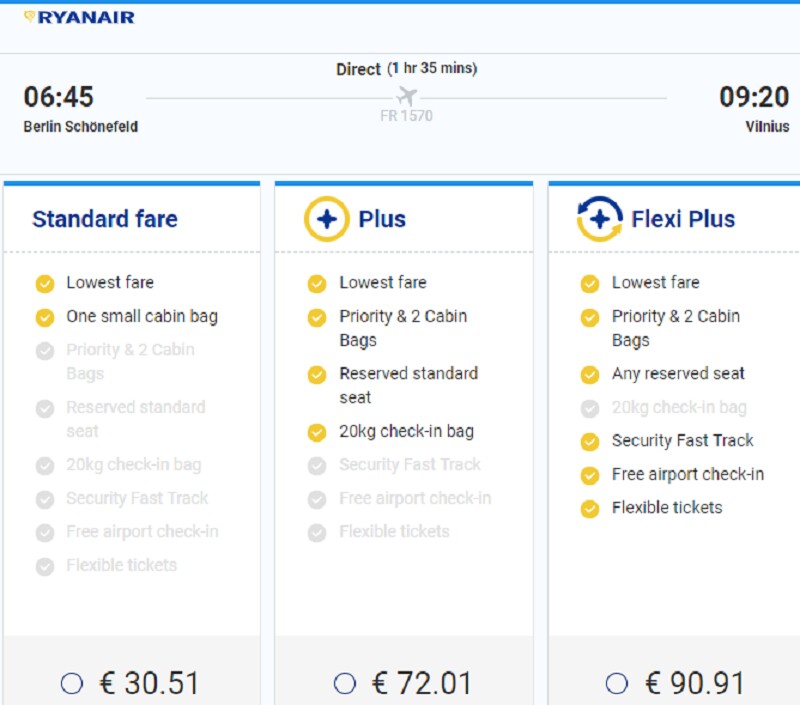The width and height of the screenshot is (800, 705).
Task: Click the Plus fare heading text
Action: [x=382, y=219]
